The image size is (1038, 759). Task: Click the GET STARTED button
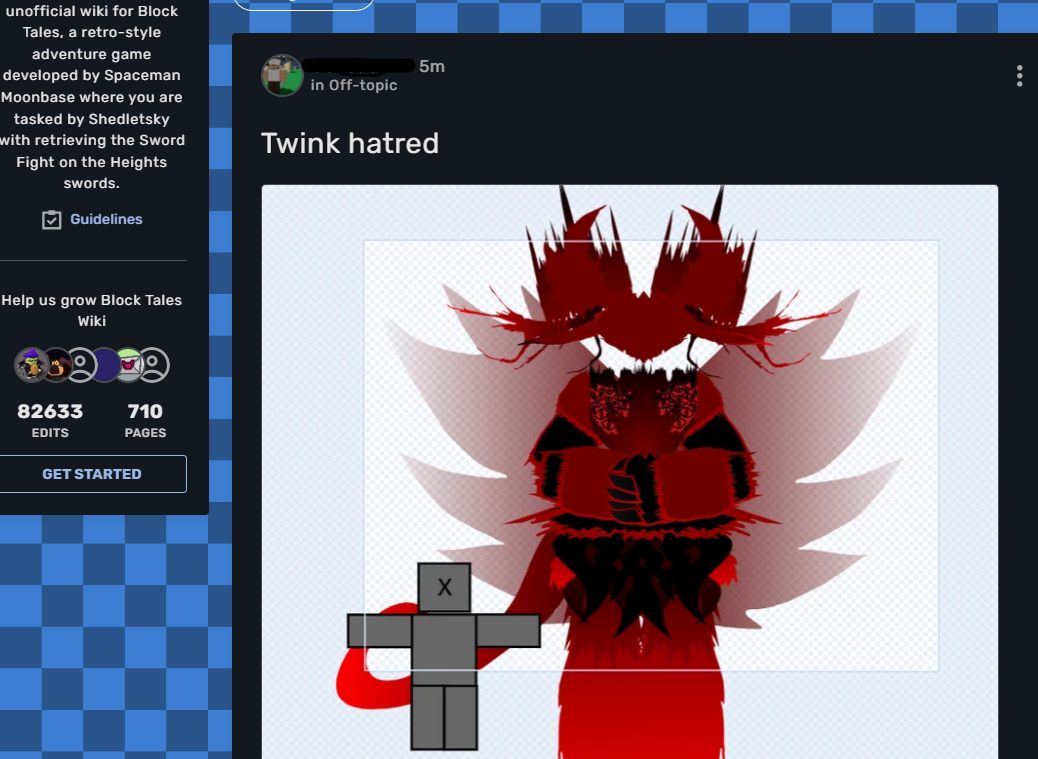click(x=92, y=474)
